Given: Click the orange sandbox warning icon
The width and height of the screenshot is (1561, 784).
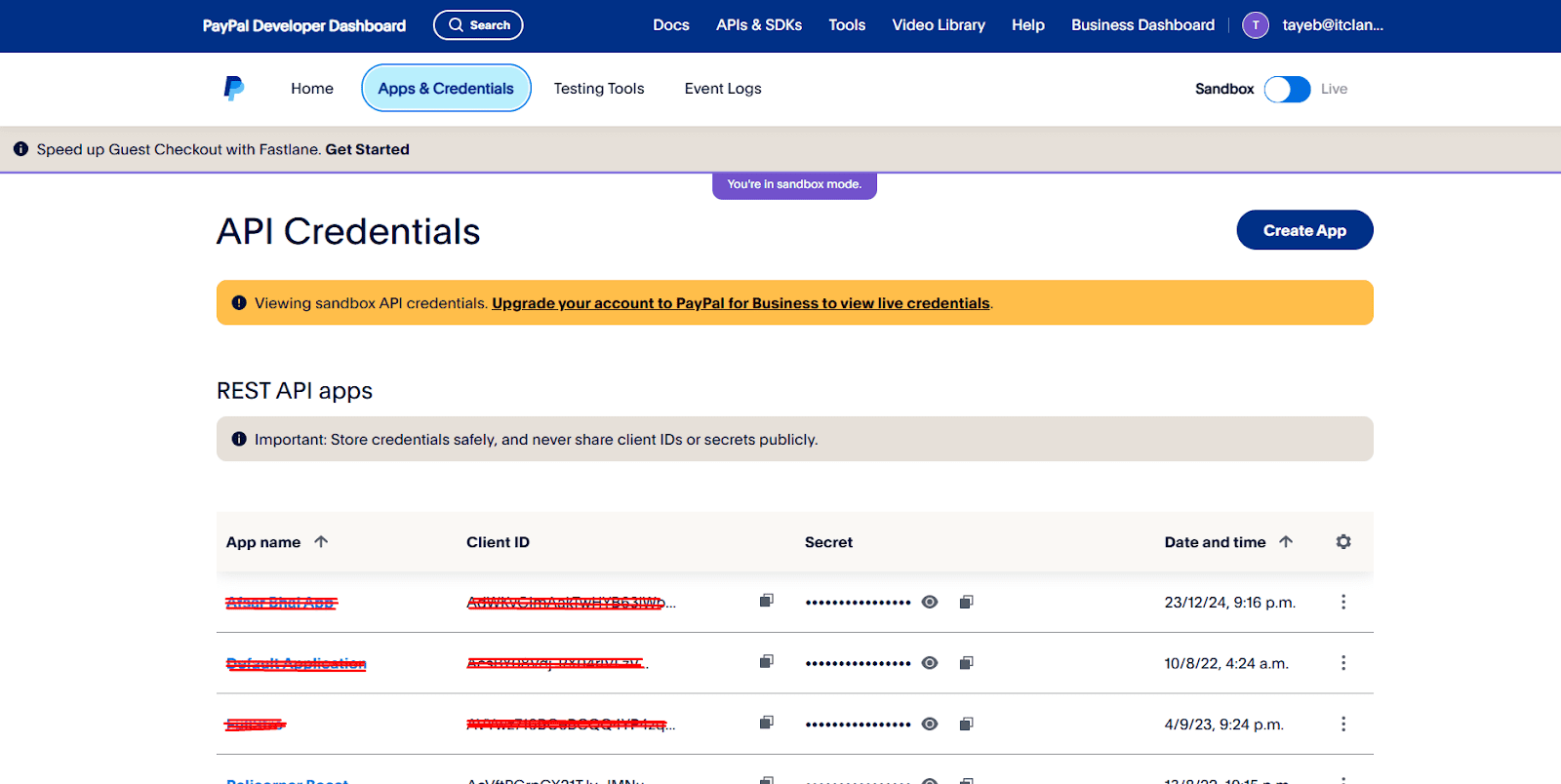Looking at the screenshot, I should coord(239,303).
